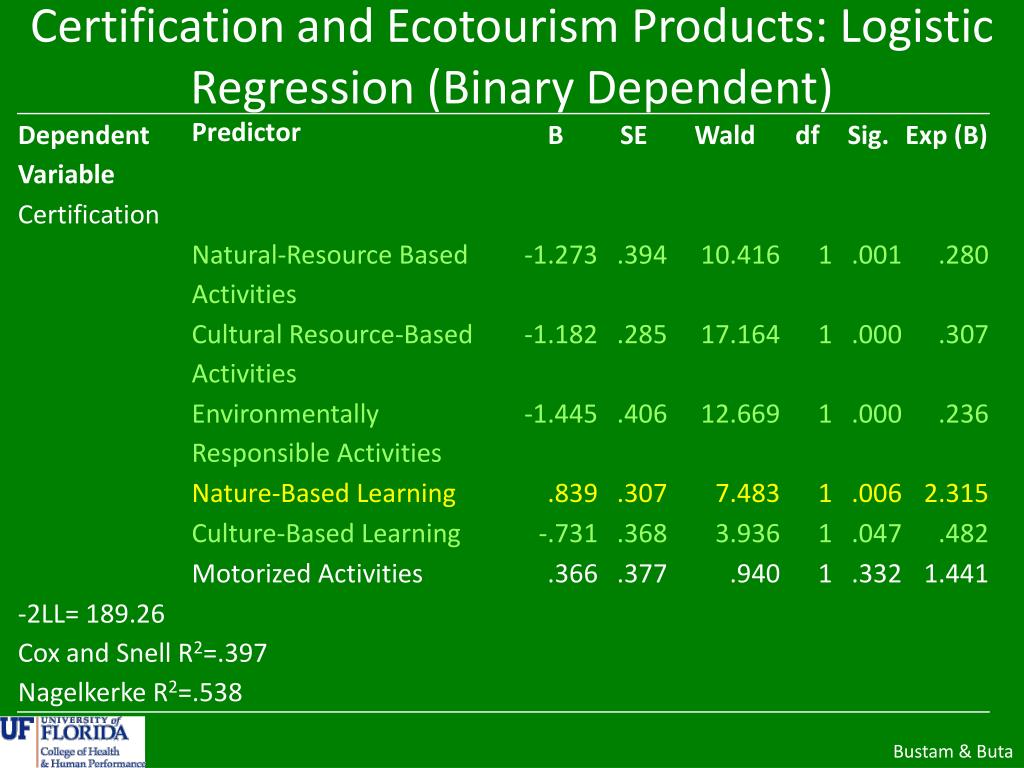Select the Cox and Snell R² line
Viewport: 1024px width, 768px height.
click(142, 653)
